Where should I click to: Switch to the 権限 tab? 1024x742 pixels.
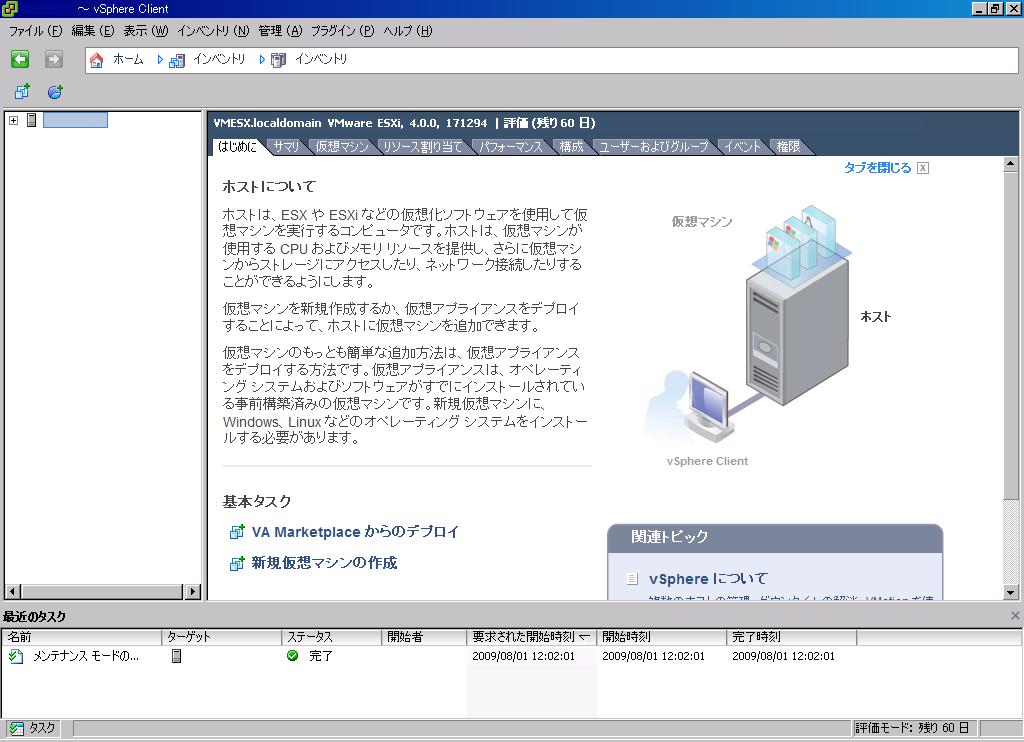pyautogui.click(x=788, y=146)
